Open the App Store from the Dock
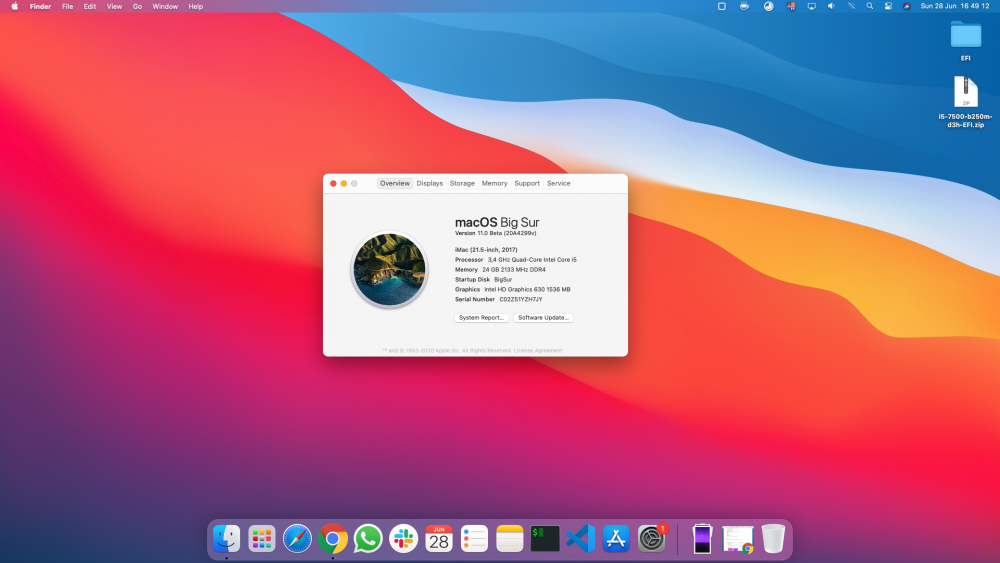The width and height of the screenshot is (1000, 563). 616,539
